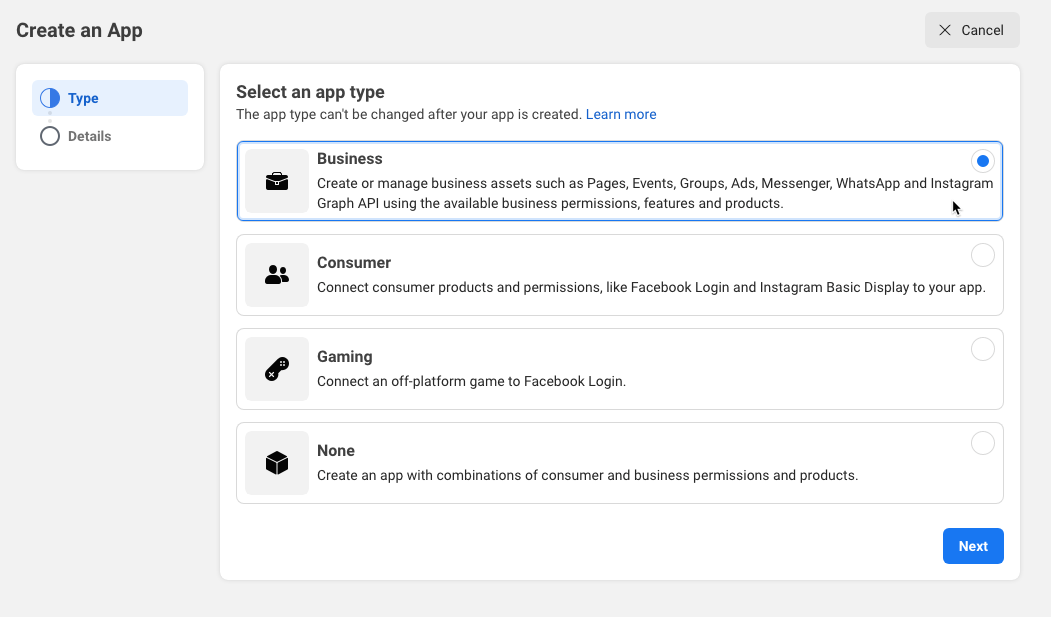Click the Gaming controller icon
The image size is (1051, 617).
pyautogui.click(x=277, y=369)
